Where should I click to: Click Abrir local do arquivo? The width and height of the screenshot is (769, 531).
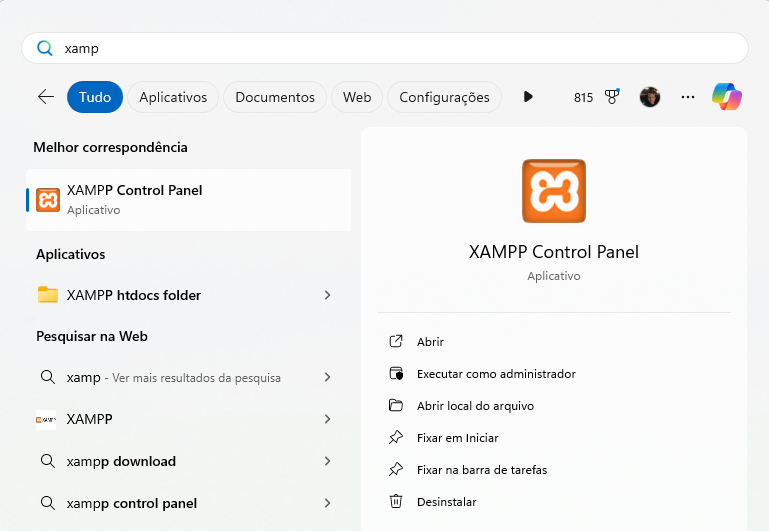[x=475, y=406]
